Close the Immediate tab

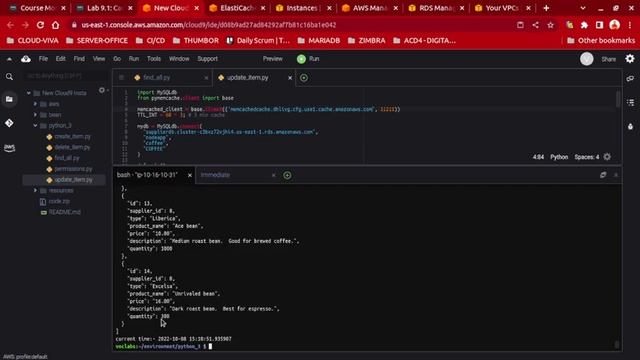coord(273,175)
